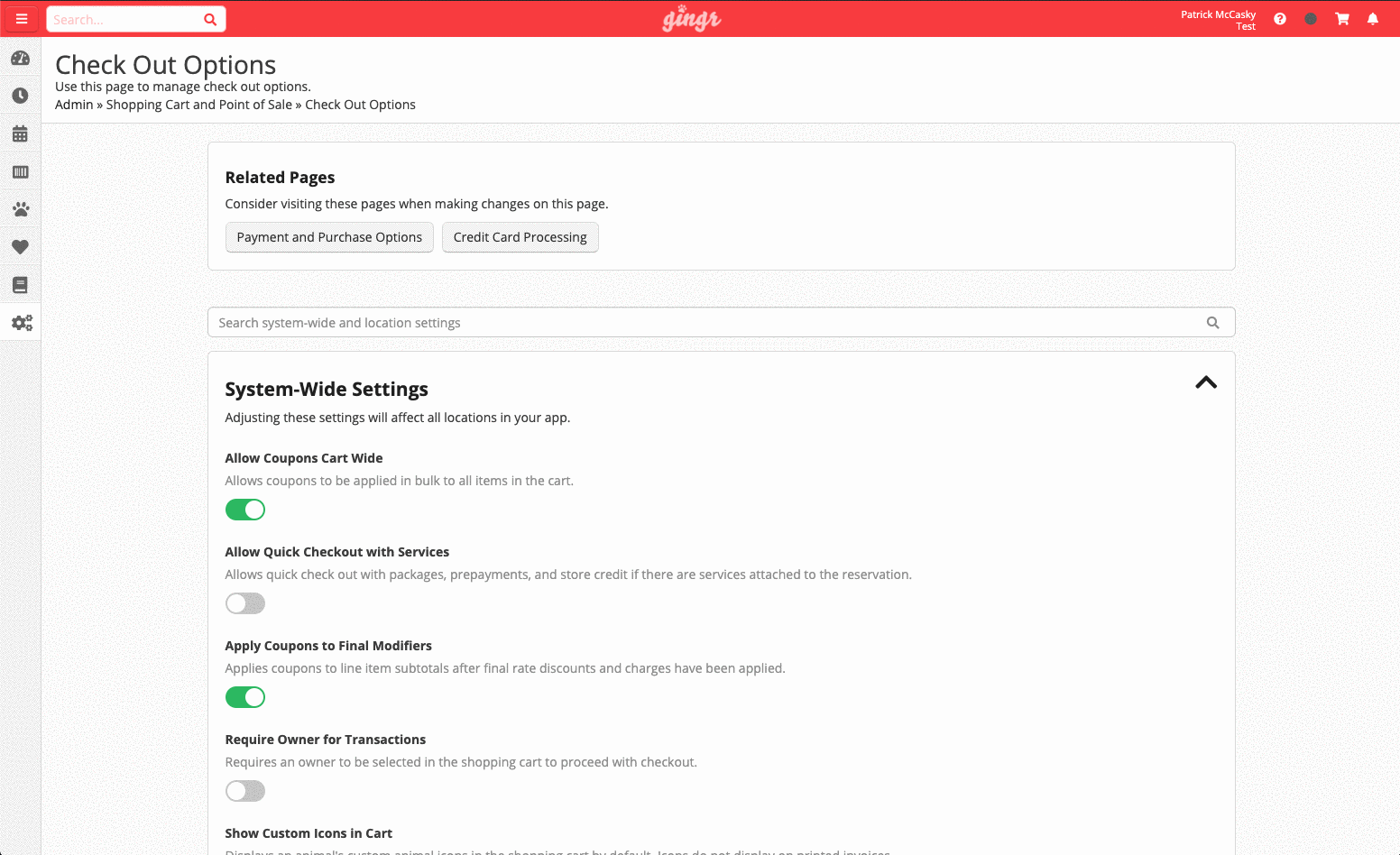Viewport: 1400px width, 855px height.
Task: Click the search magnifier icon in top bar
Action: [x=210, y=20]
